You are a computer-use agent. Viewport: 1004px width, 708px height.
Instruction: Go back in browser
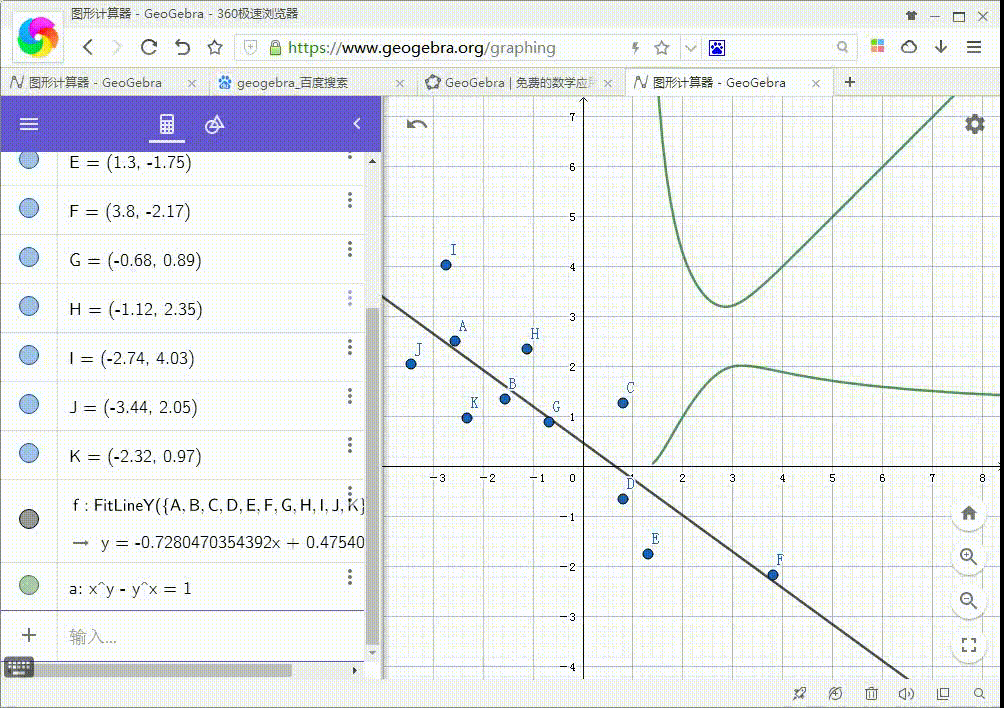coord(88,47)
